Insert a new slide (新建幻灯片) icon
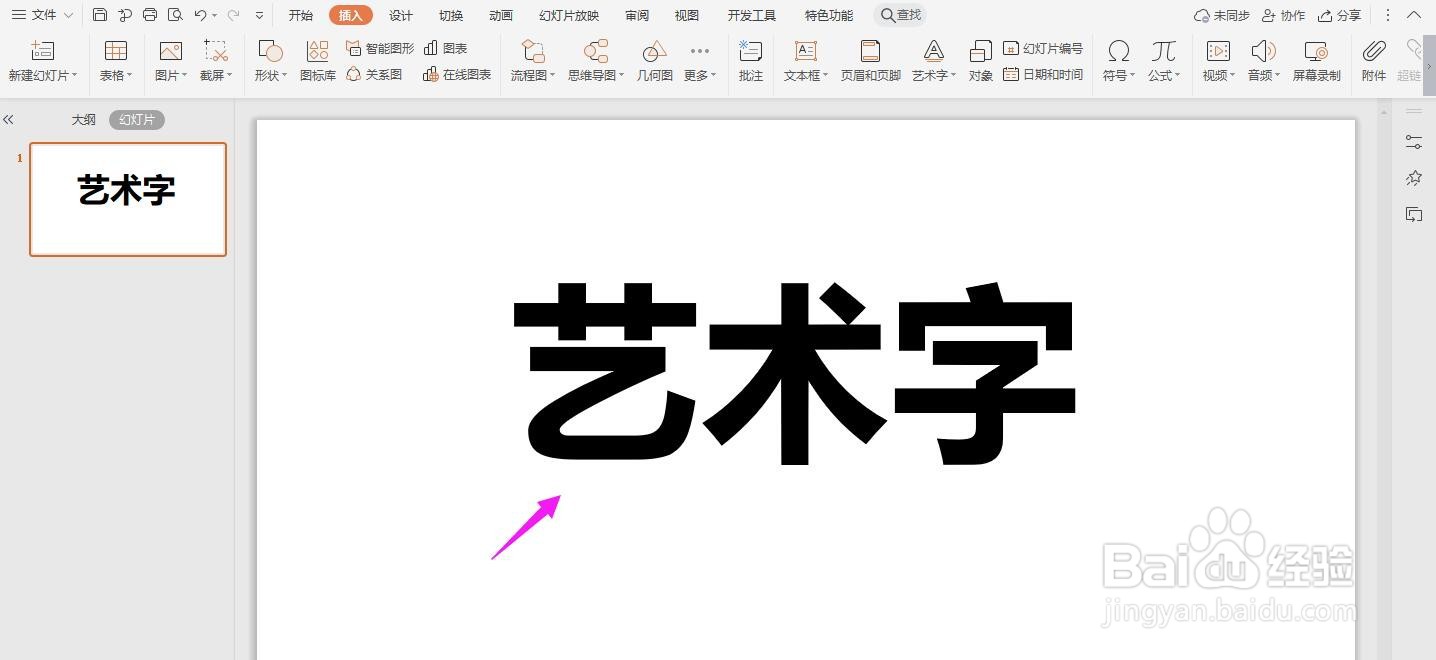 (x=42, y=51)
